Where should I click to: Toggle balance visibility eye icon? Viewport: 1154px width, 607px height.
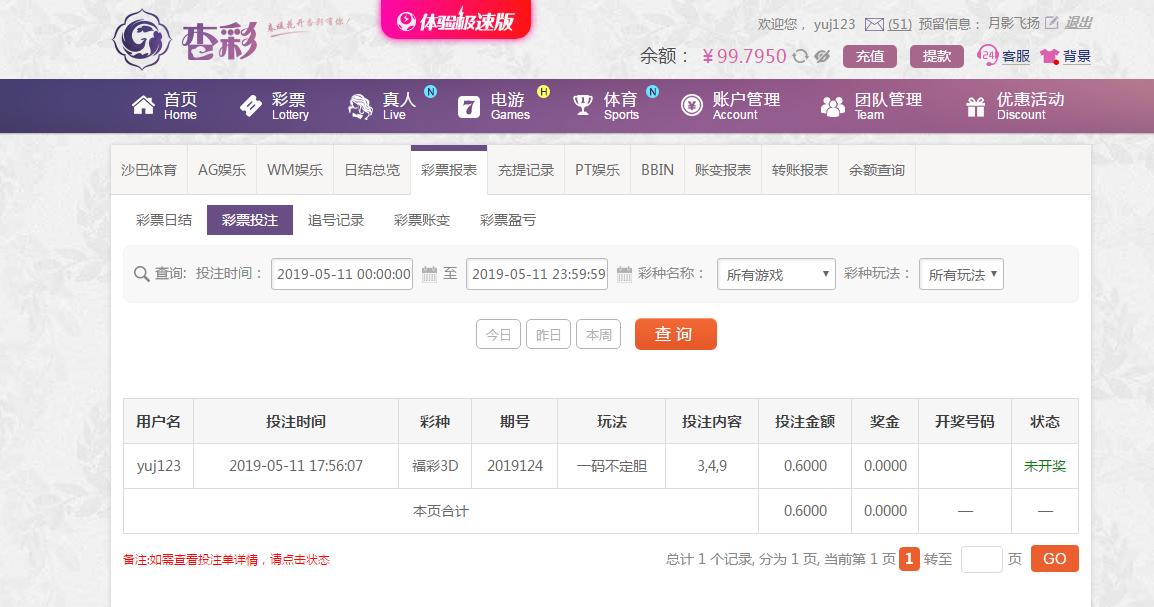tap(822, 57)
